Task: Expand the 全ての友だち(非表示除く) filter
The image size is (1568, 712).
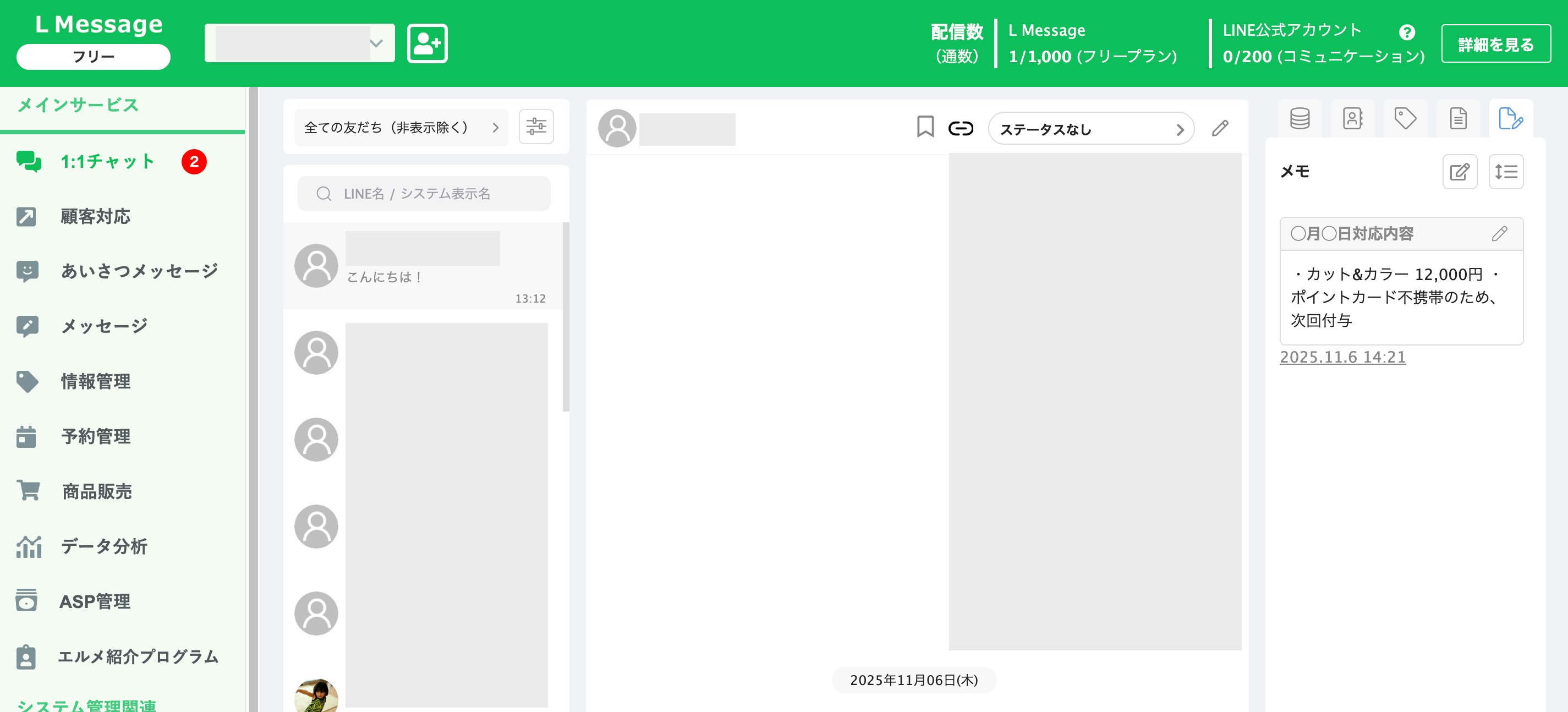Action: tap(401, 128)
